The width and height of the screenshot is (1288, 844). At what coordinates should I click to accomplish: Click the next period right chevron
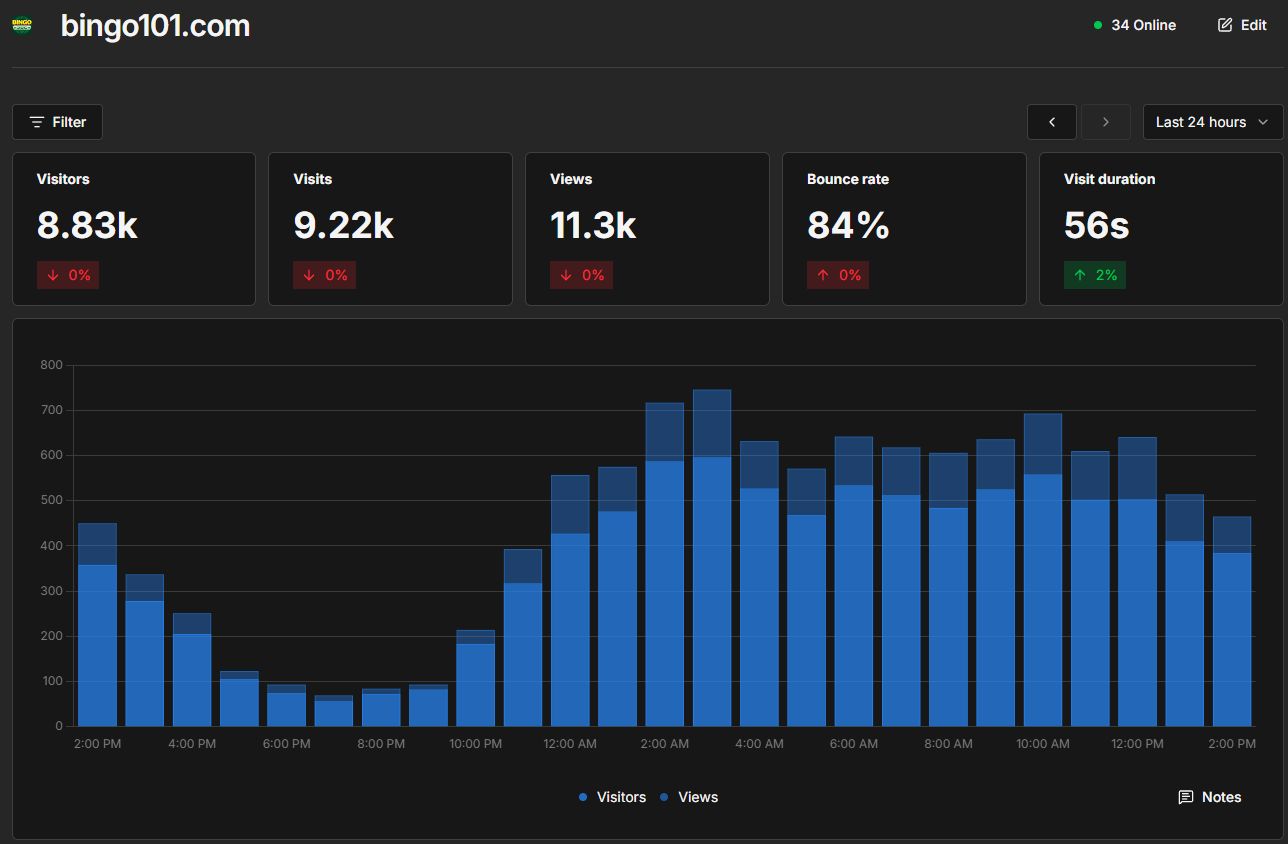1106,122
